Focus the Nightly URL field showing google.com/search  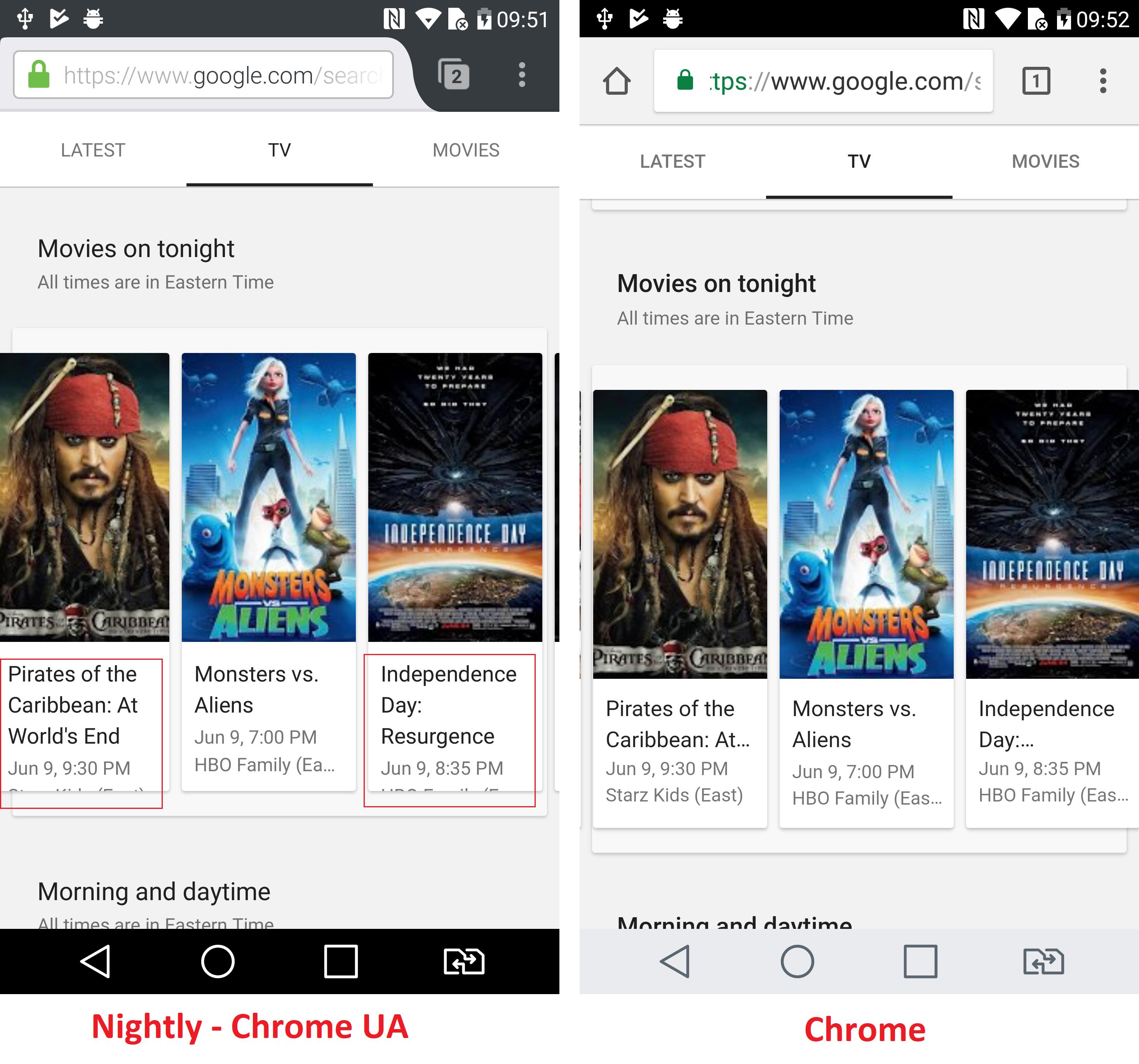(204, 75)
